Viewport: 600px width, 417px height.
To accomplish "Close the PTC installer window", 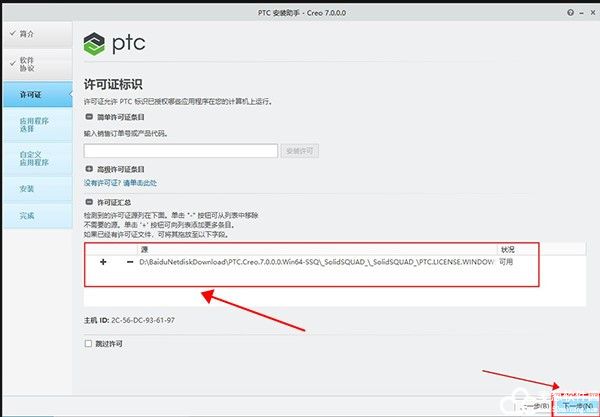I will point(593,13).
